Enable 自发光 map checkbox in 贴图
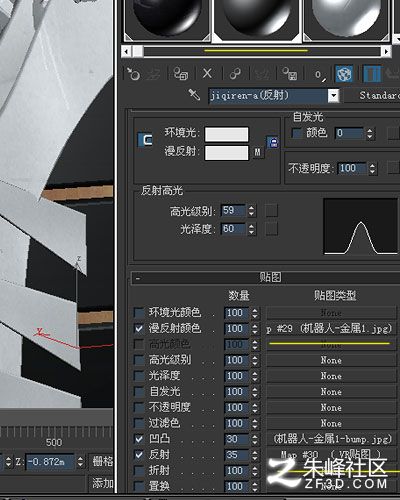Screen dimensions: 400x500 pos(139,391)
